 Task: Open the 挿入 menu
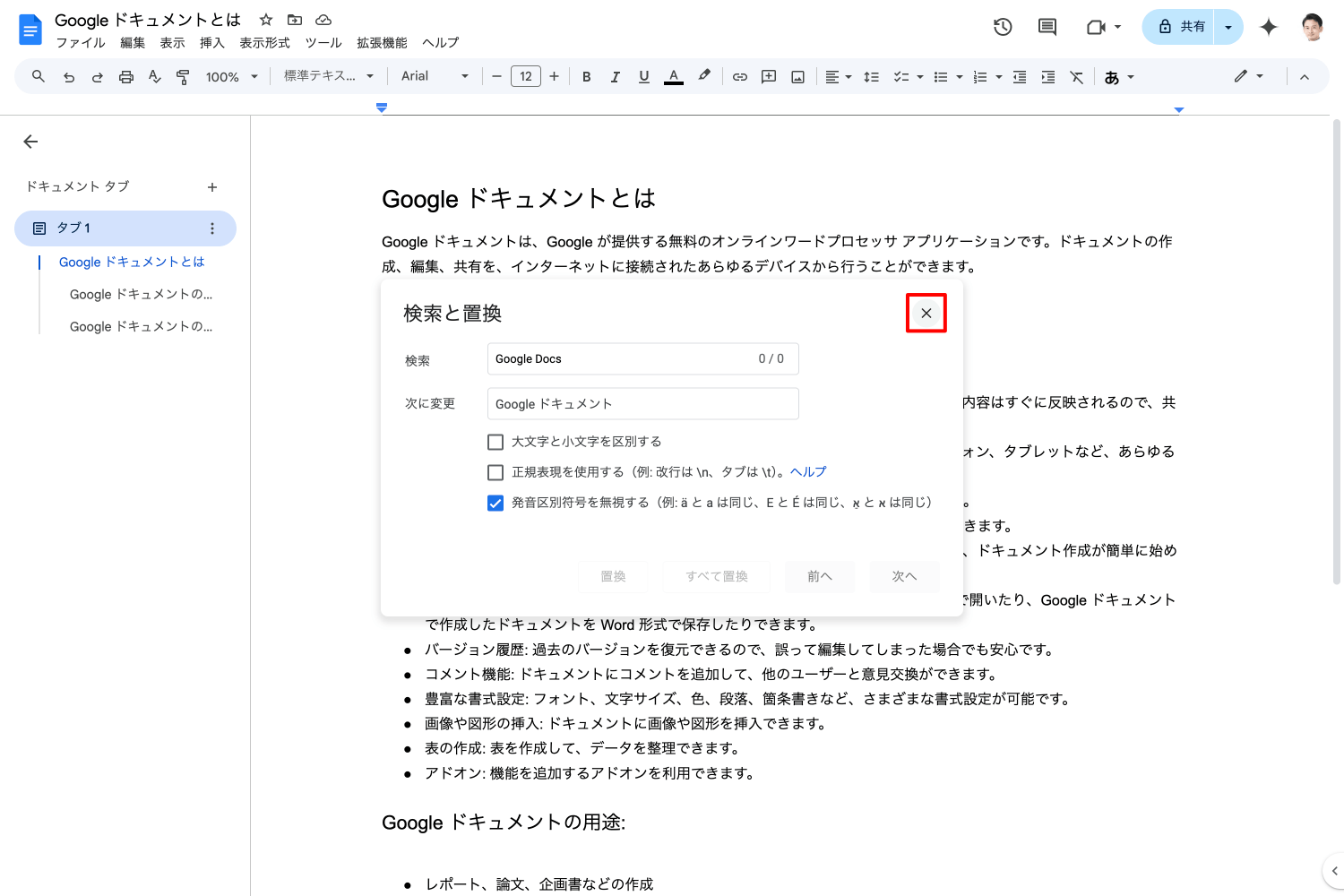(x=211, y=43)
